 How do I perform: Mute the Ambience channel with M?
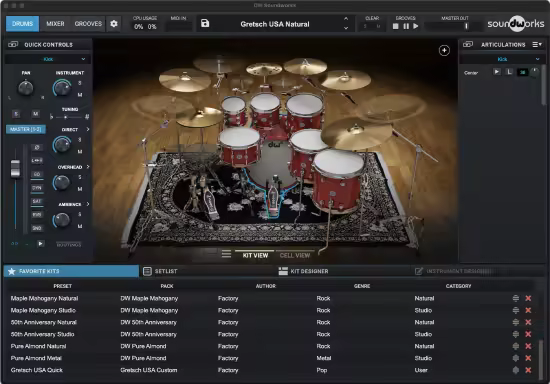80,226
